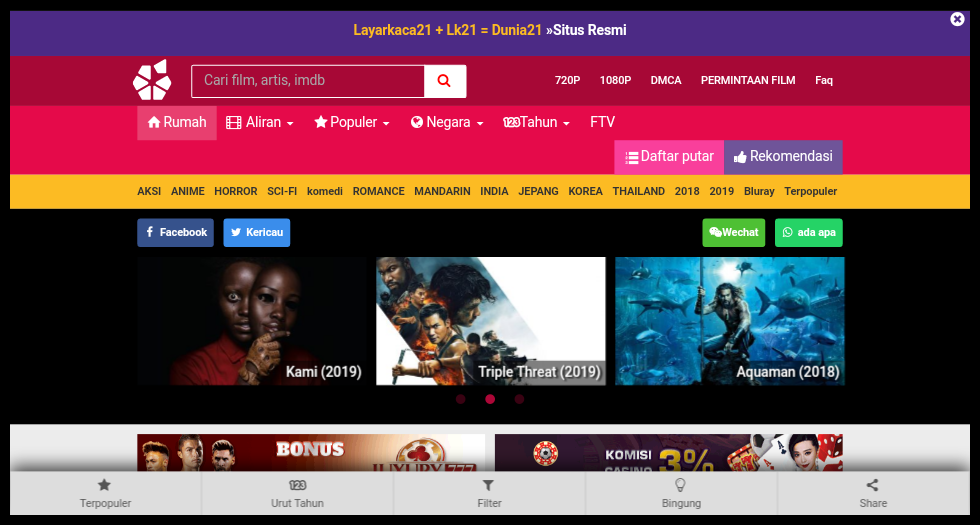Select the JEPANG category link
This screenshot has height=525, width=980.
click(x=538, y=191)
